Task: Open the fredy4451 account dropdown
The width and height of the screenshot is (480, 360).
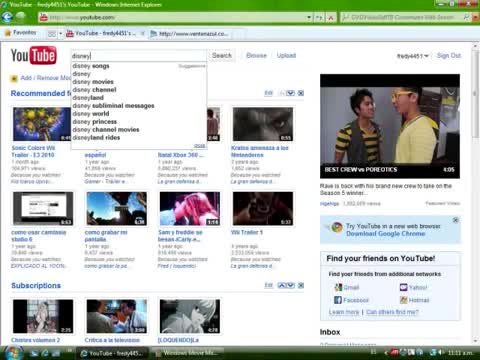Action: coord(413,56)
